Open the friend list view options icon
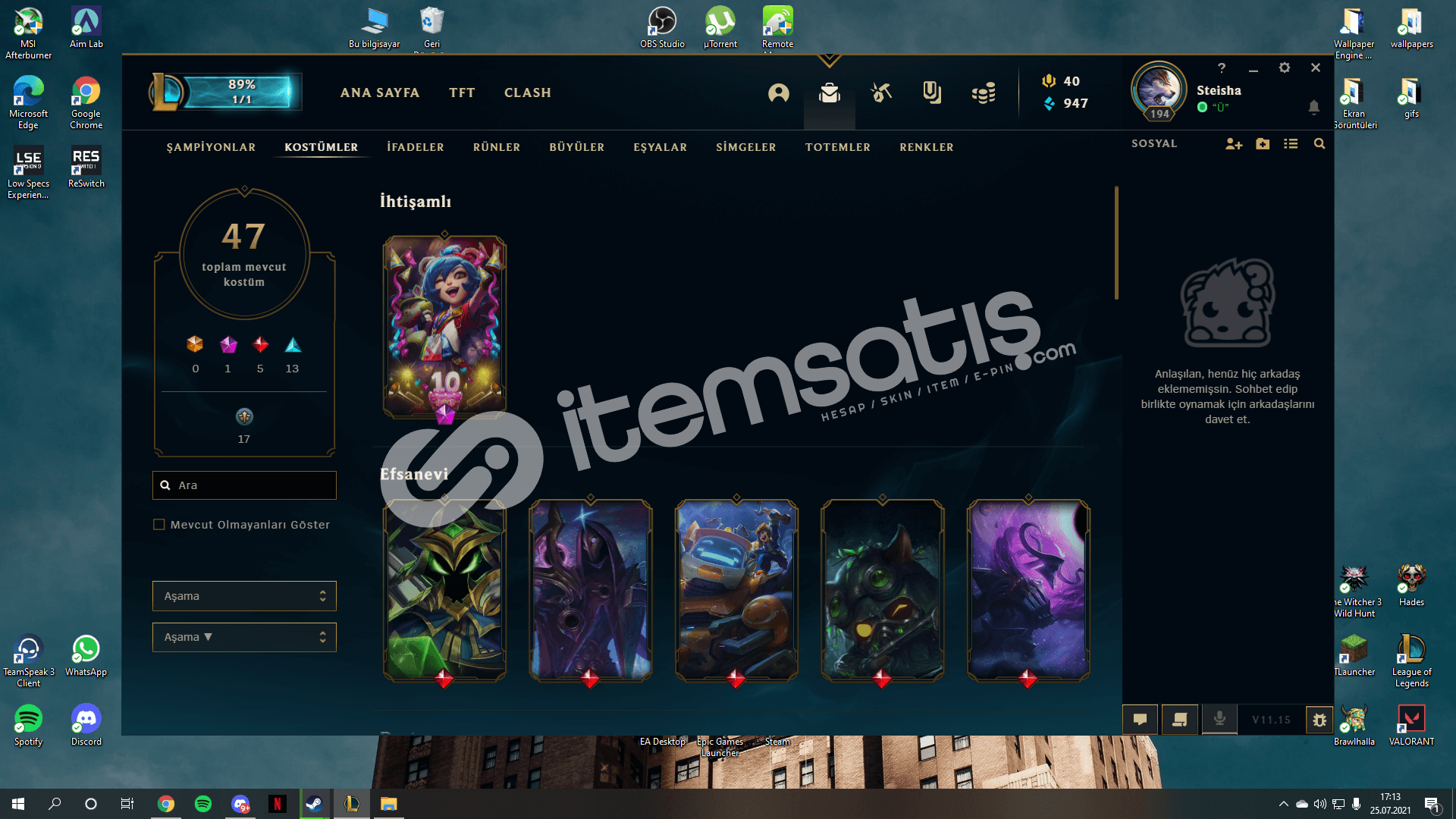1456x819 pixels. pyautogui.click(x=1291, y=144)
